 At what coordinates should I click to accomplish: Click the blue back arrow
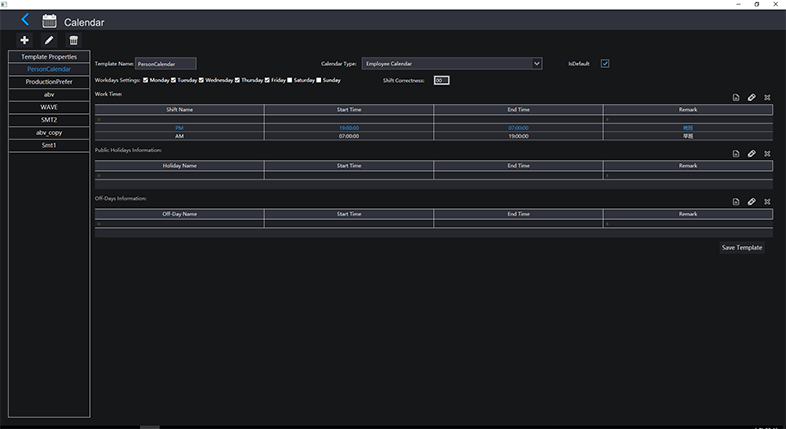25,20
